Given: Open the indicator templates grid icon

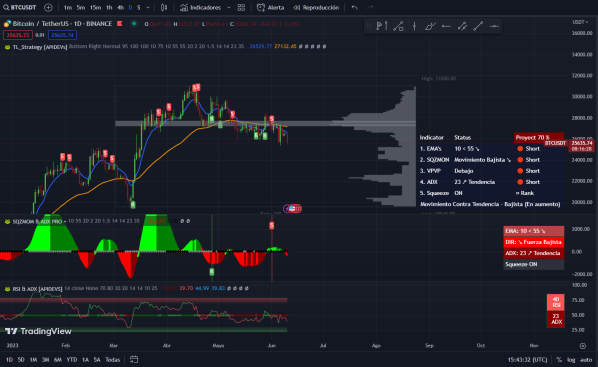Looking at the screenshot, I should point(241,7).
